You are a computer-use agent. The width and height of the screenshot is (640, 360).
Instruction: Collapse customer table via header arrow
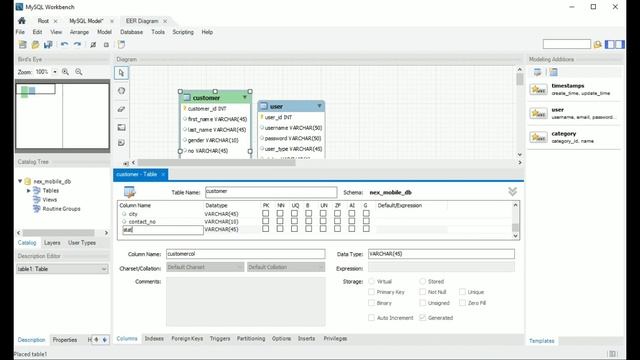tap(245, 98)
